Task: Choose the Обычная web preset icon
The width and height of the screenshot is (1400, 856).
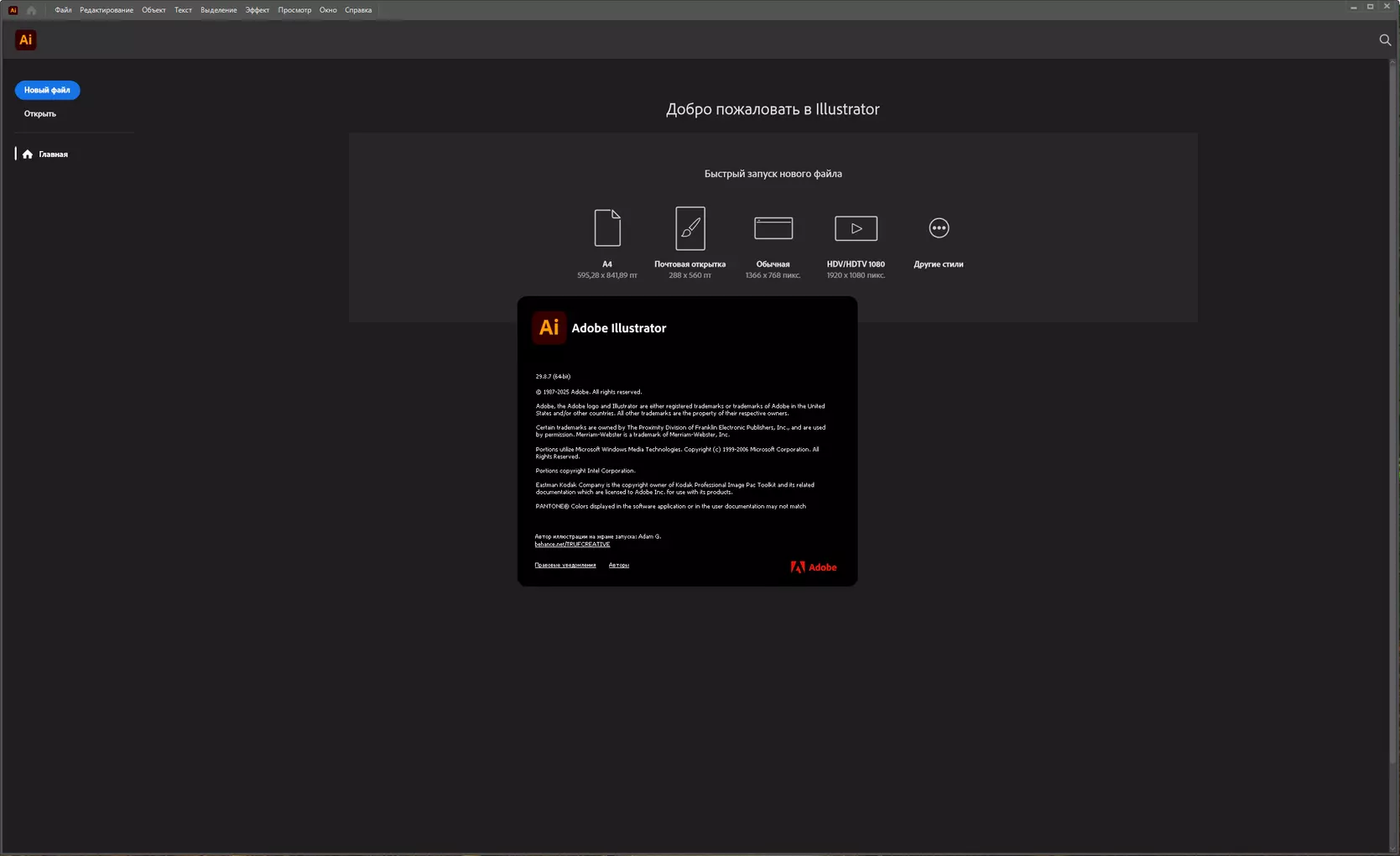Action: point(773,228)
